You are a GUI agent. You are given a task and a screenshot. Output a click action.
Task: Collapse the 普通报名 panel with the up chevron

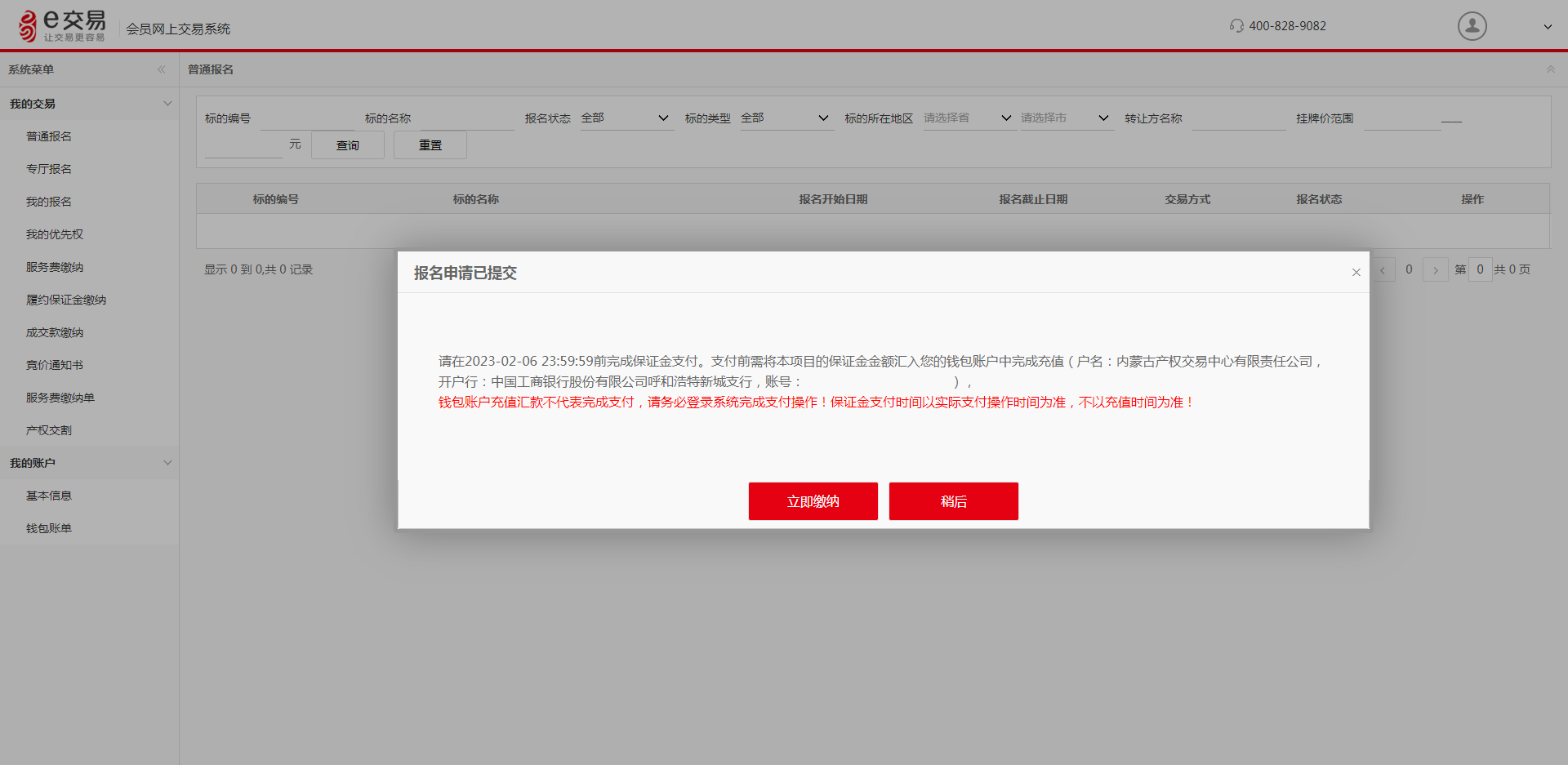click(1550, 69)
